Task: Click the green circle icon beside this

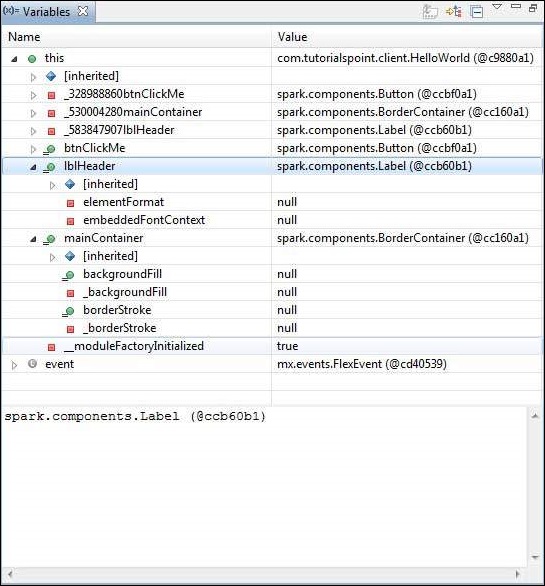Action: tap(32, 59)
